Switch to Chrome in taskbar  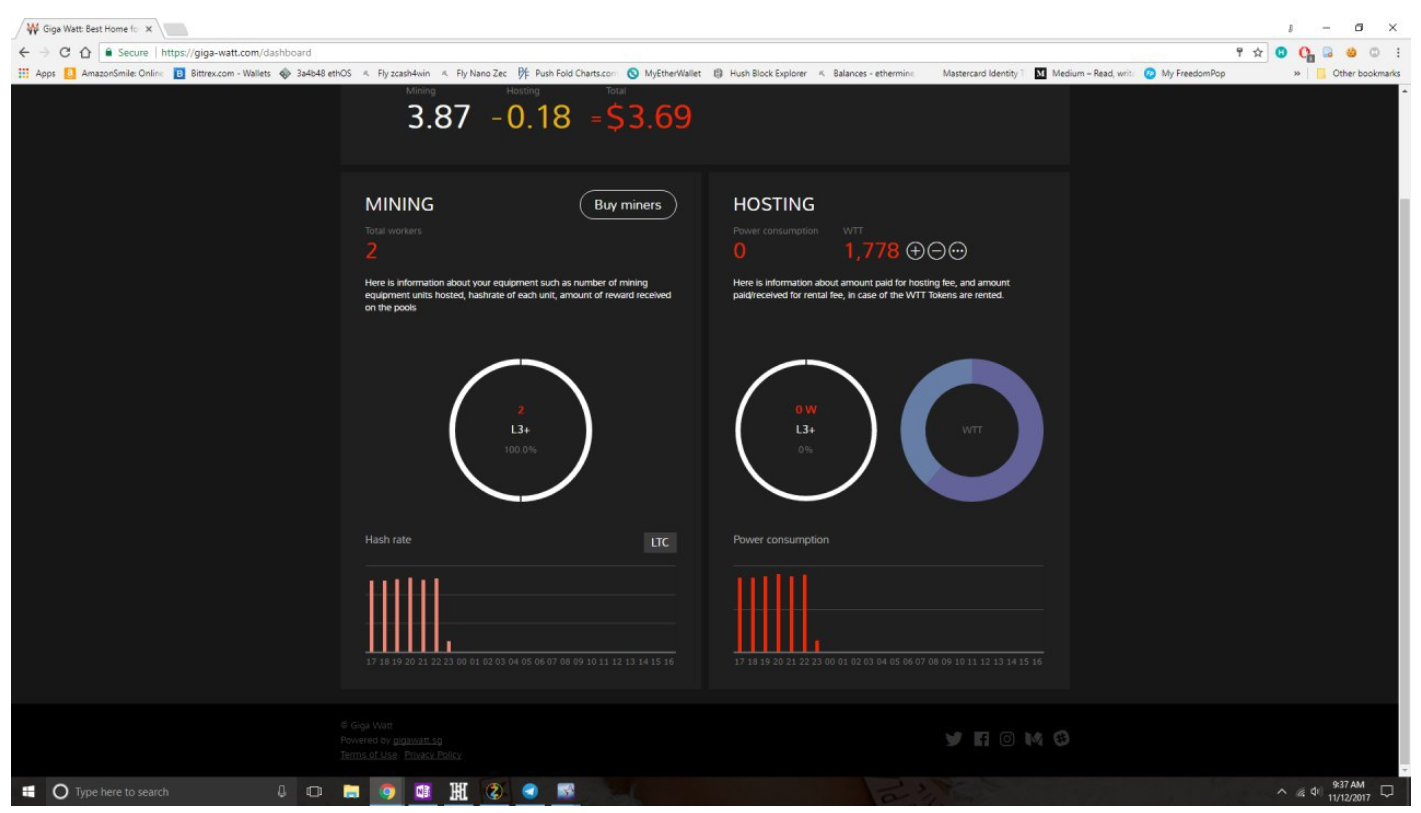click(387, 792)
